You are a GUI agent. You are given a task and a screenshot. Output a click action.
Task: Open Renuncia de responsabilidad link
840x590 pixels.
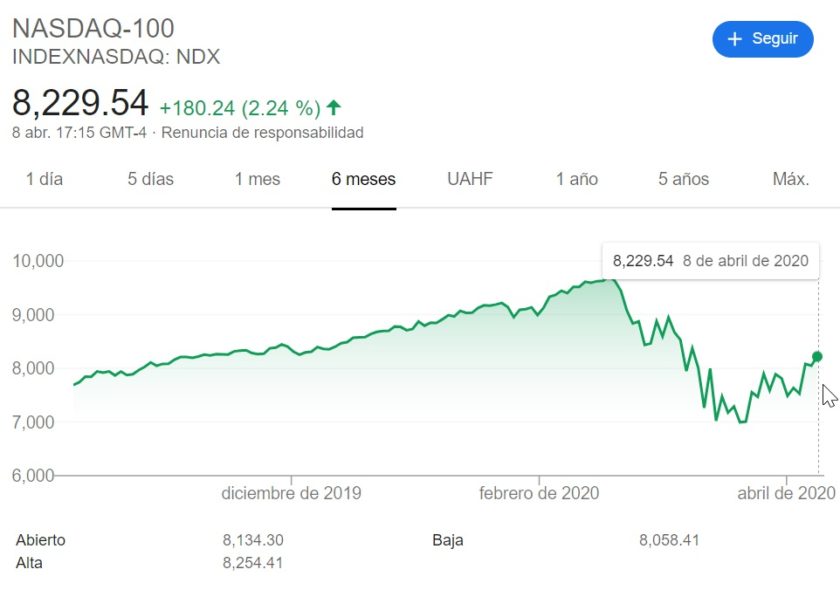click(262, 133)
